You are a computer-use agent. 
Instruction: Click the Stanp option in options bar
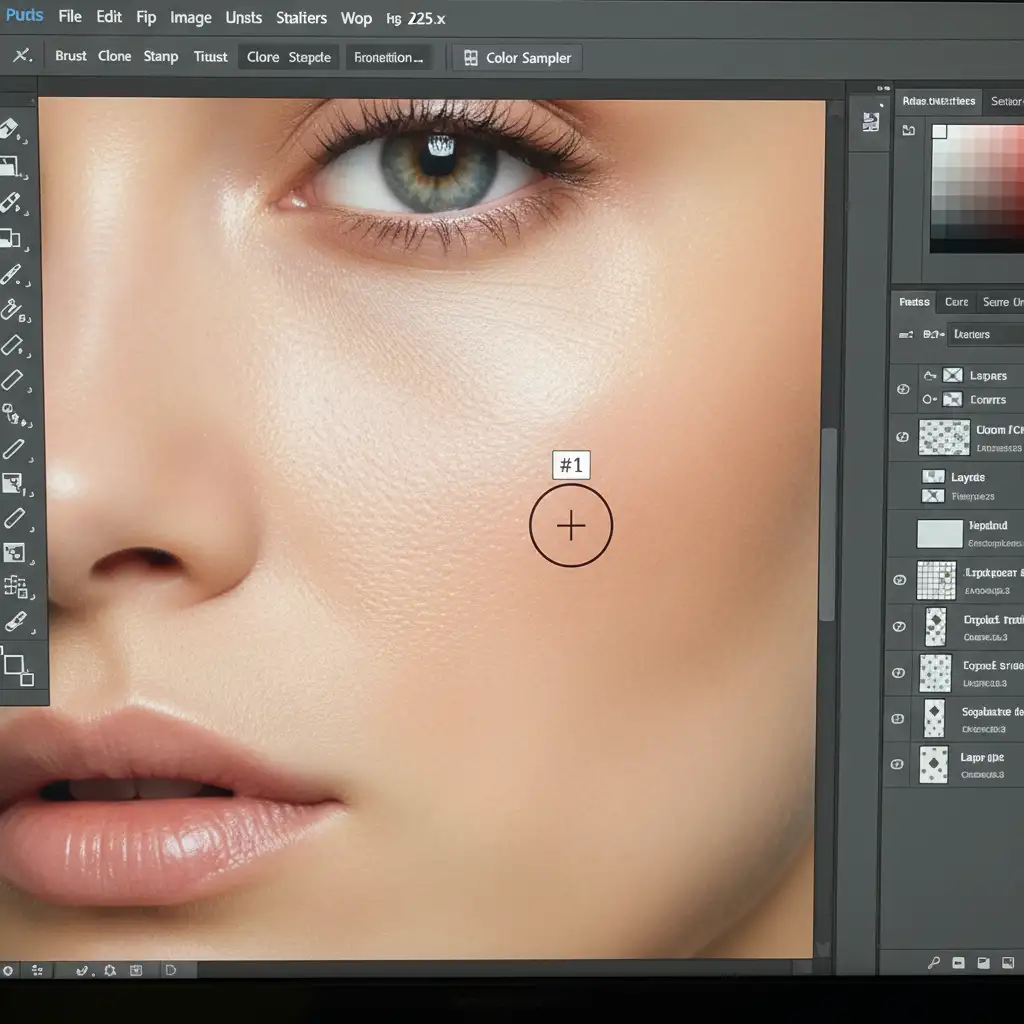161,56
